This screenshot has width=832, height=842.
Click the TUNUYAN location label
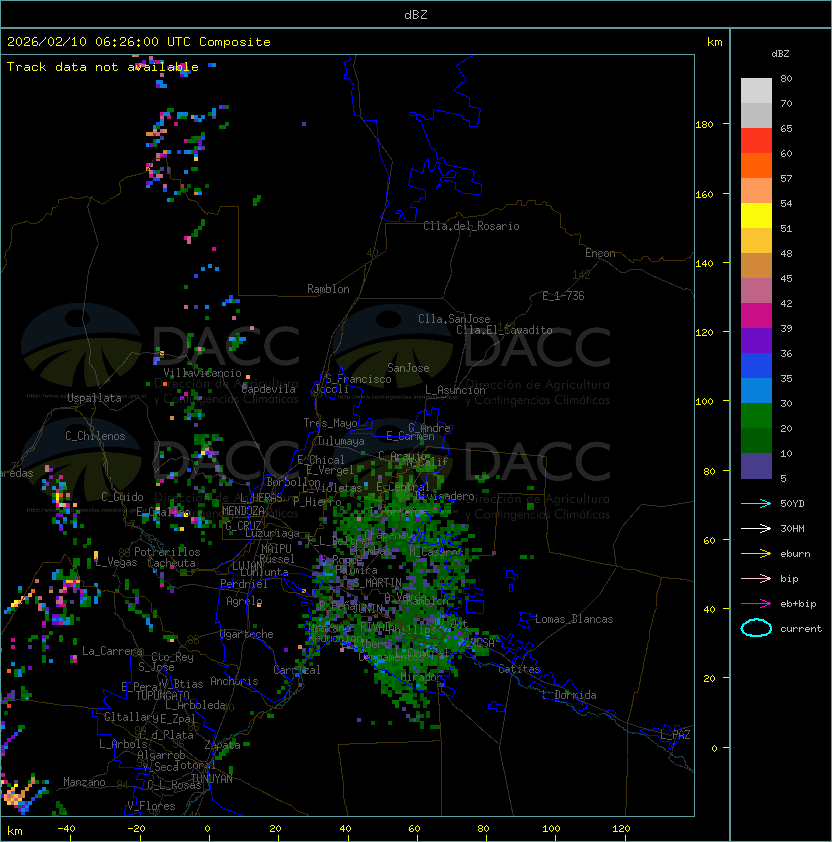tap(212, 779)
